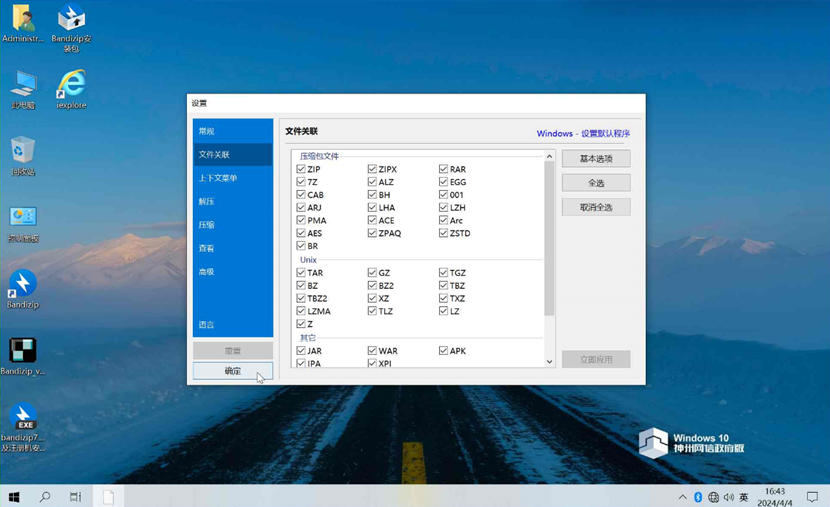
Task: Toggle the TAR checkbox under Unix
Action: (x=301, y=273)
